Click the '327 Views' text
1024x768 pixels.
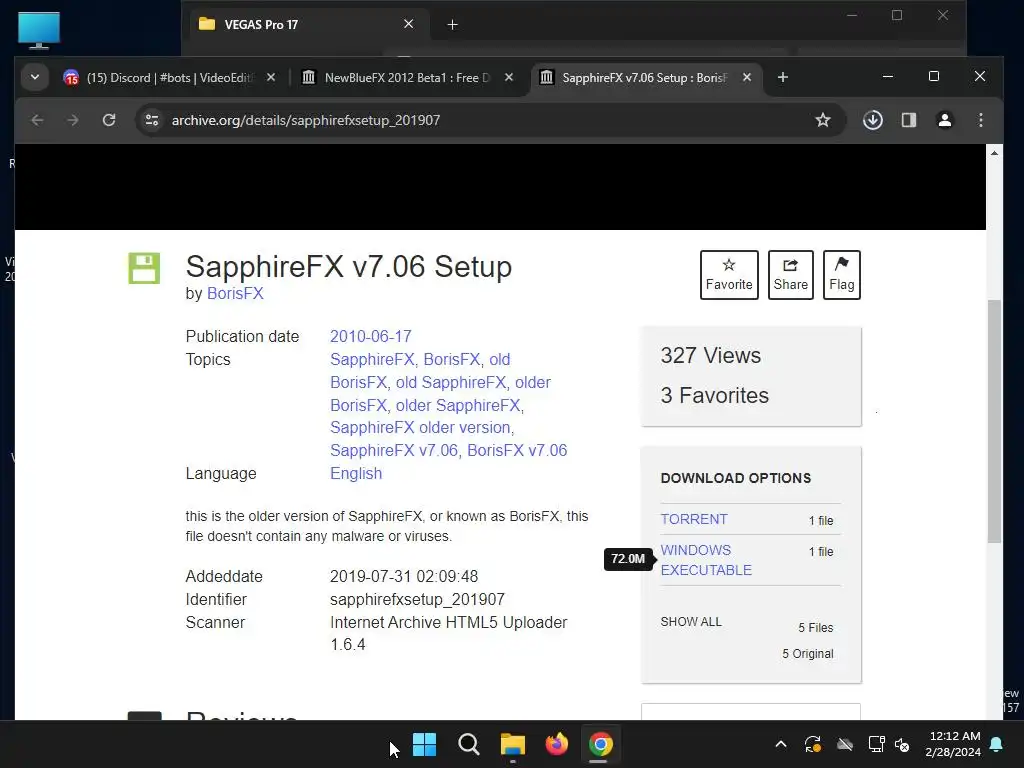pos(711,355)
